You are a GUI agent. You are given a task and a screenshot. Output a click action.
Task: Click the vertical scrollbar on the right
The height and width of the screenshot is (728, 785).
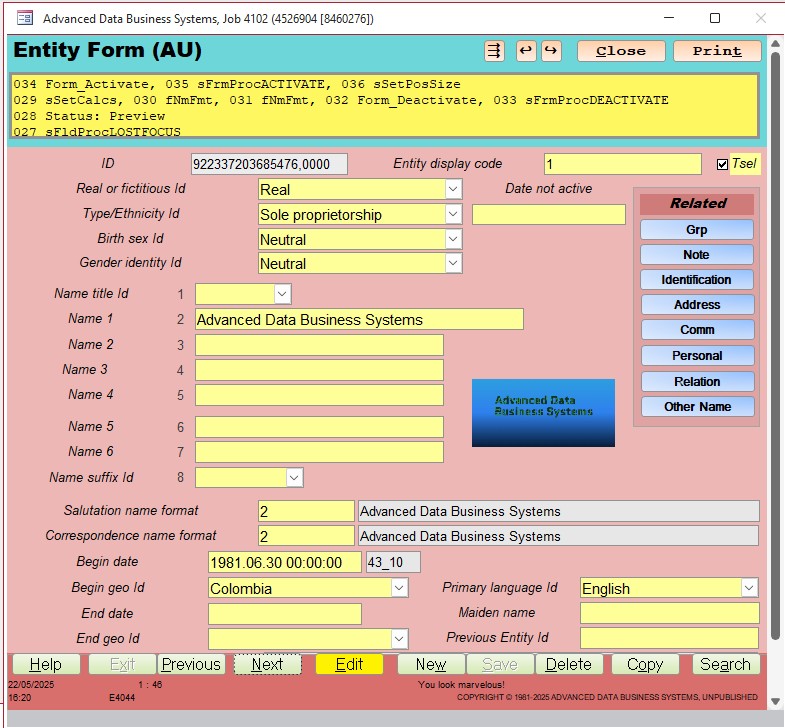(x=775, y=350)
